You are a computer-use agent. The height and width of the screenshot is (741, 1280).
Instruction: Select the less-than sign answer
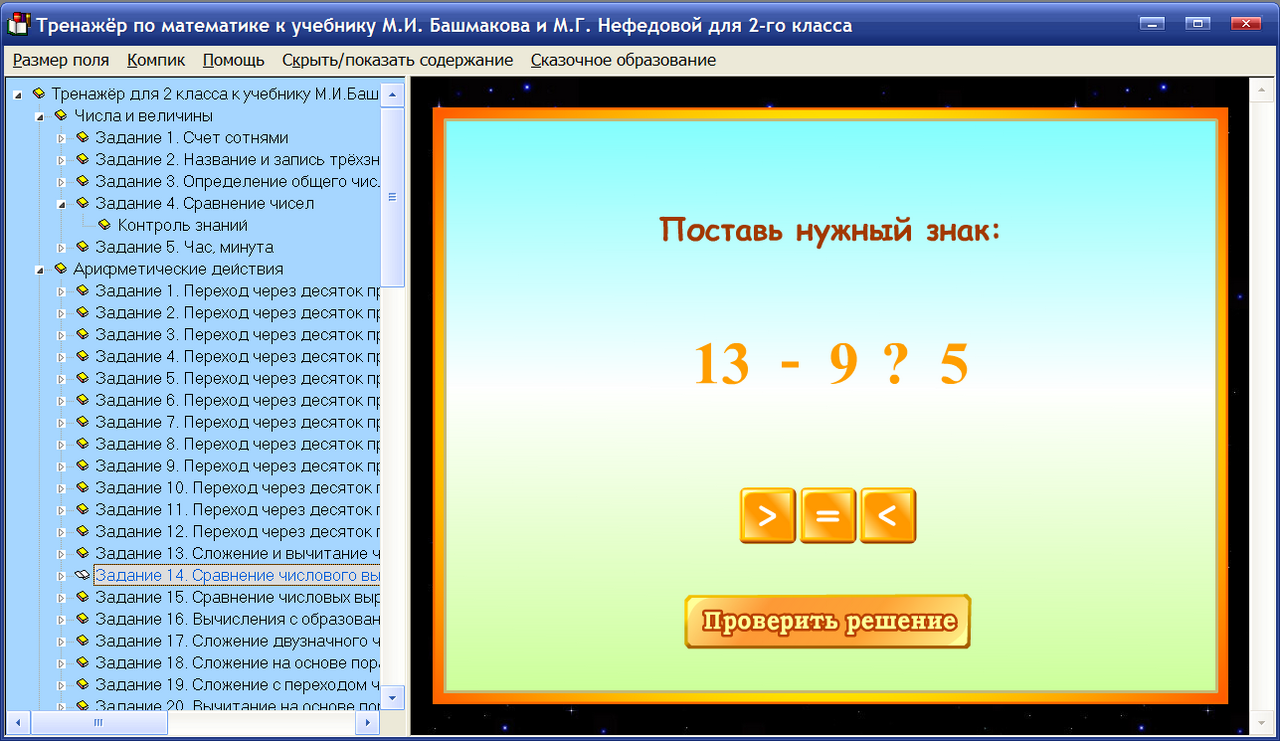coord(888,515)
